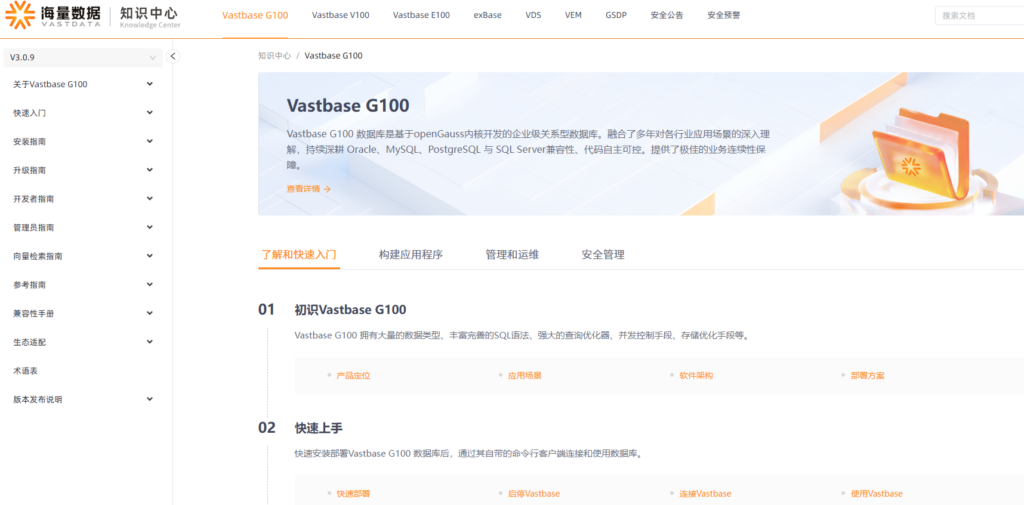Open 安全预警 in the top navigation
Image resolution: width=1024 pixels, height=505 pixels.
pyautogui.click(x=724, y=15)
